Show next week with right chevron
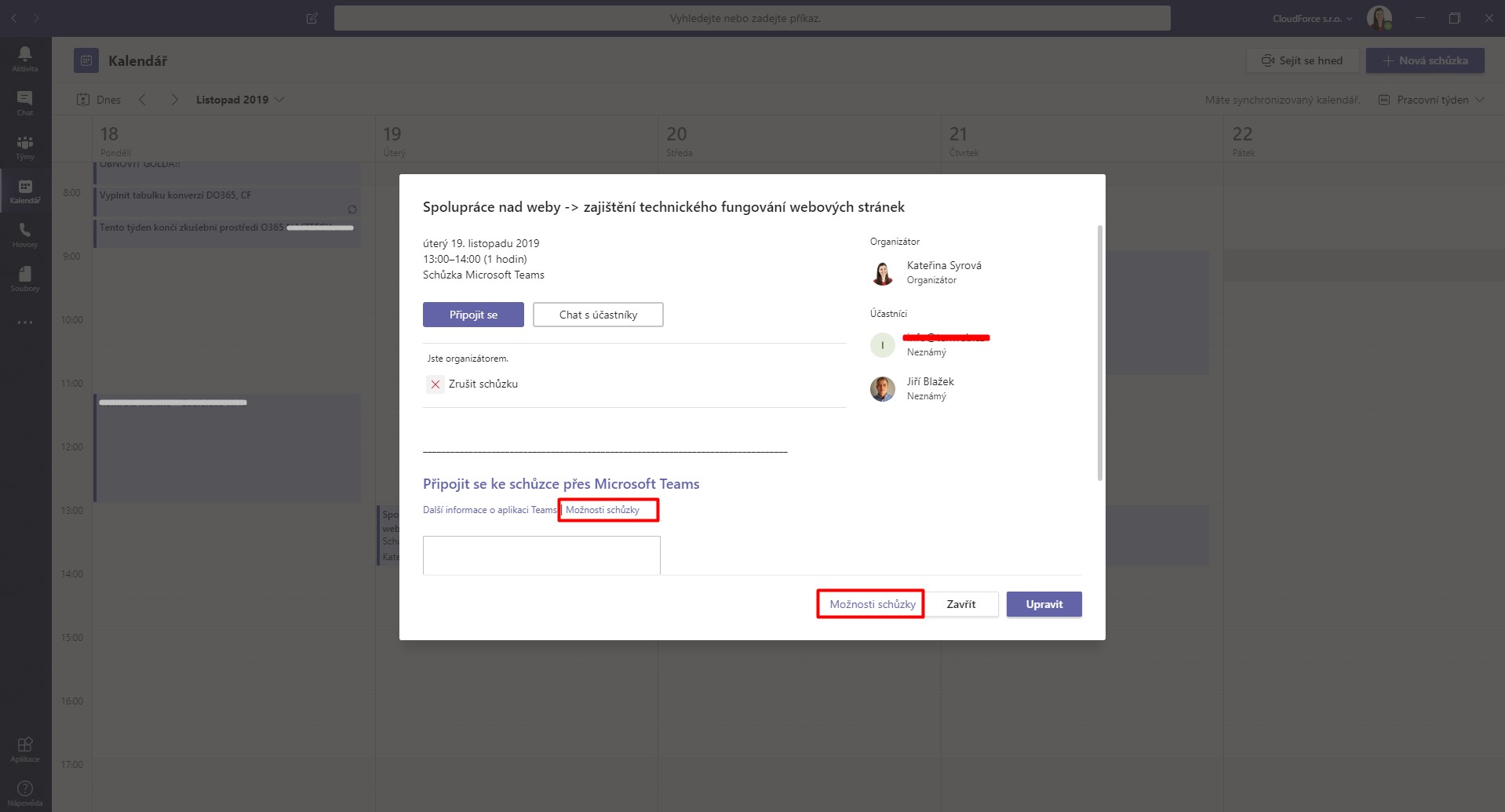 [x=174, y=100]
